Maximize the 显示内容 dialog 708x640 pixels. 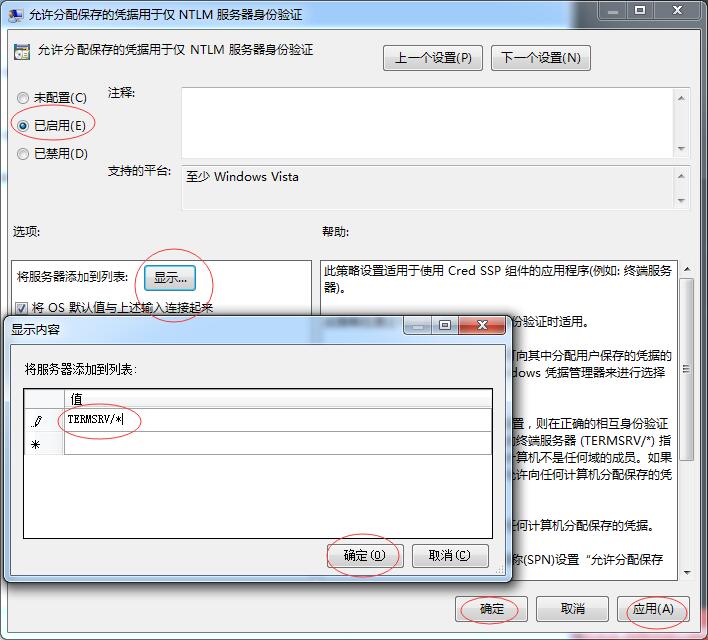(445, 325)
